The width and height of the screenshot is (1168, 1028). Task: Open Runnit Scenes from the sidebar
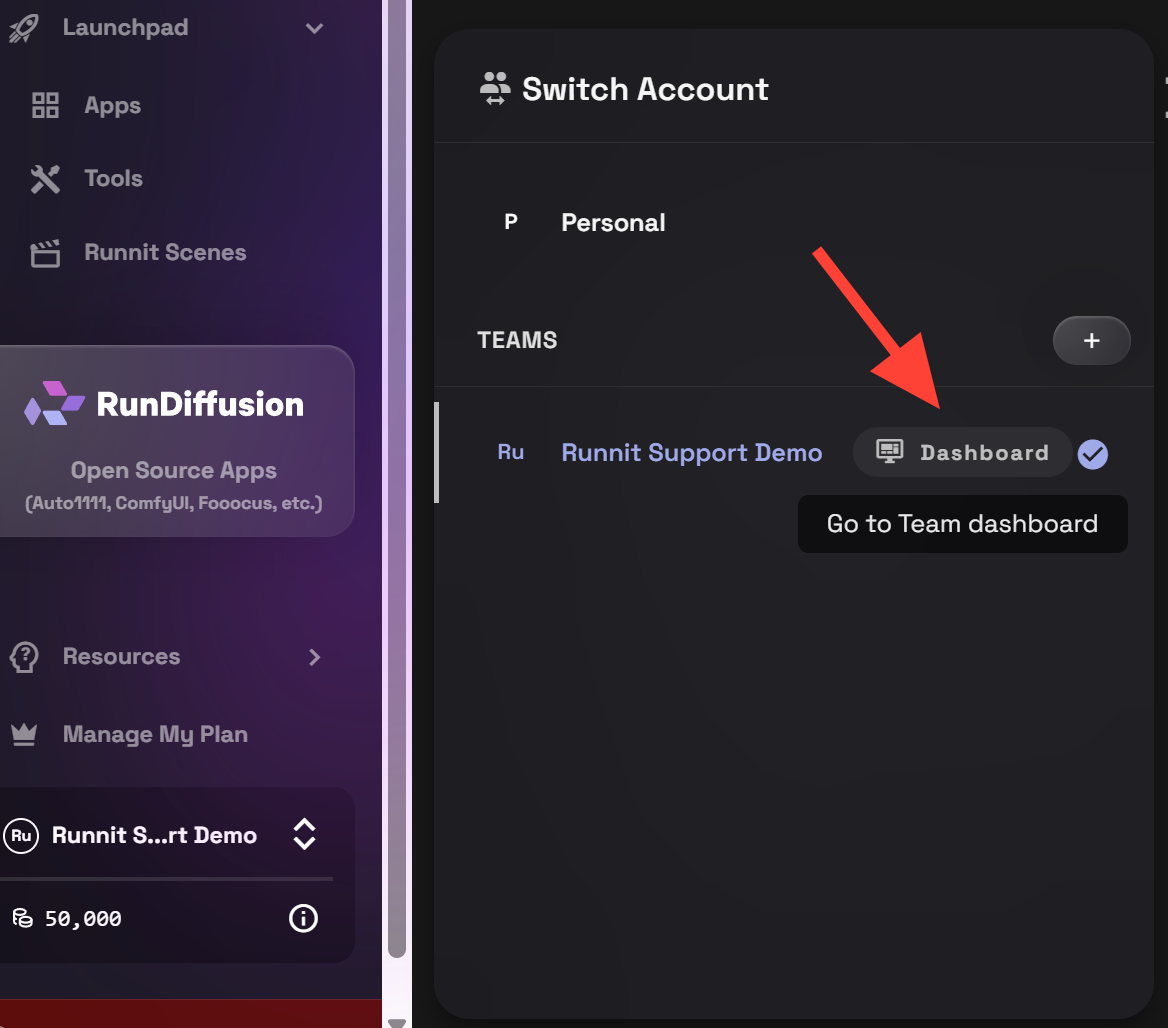pos(164,253)
